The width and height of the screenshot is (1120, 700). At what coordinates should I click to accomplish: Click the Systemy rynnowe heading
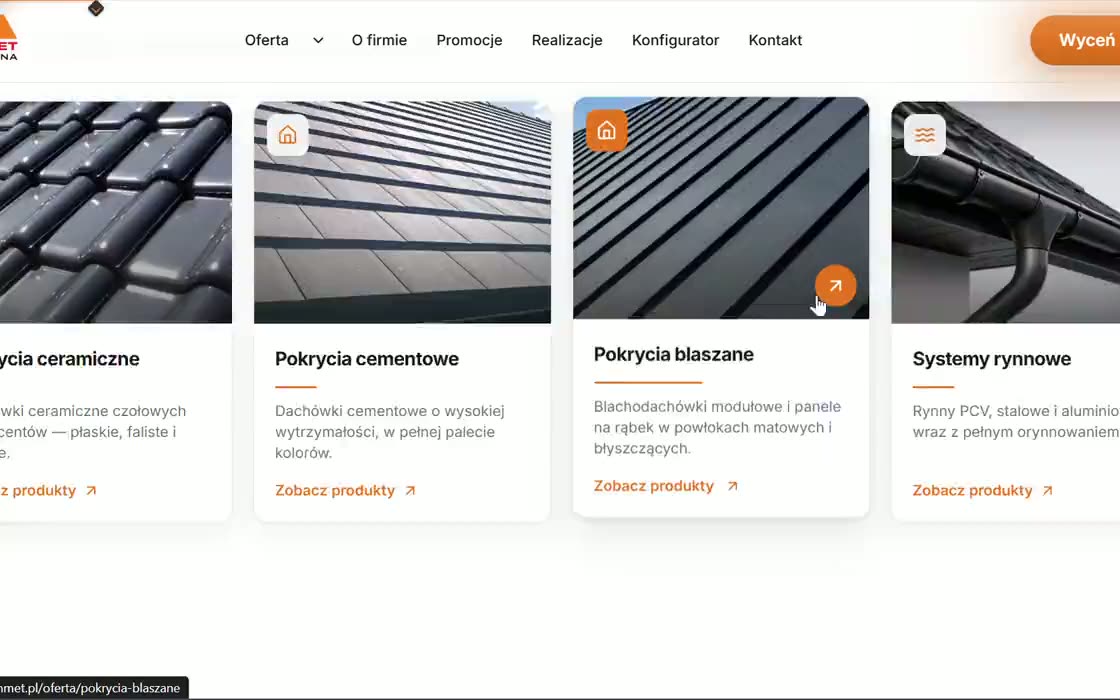991,359
